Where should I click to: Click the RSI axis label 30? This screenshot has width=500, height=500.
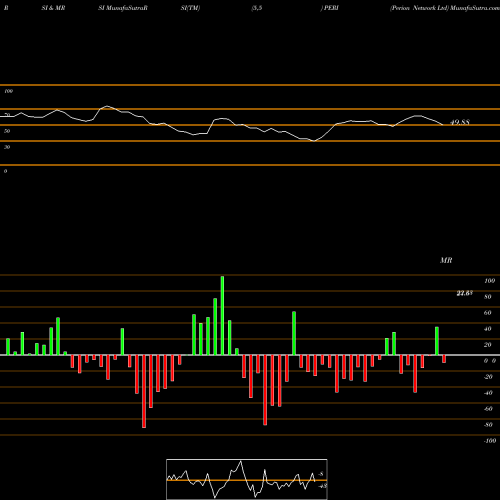pyautogui.click(x=7, y=147)
